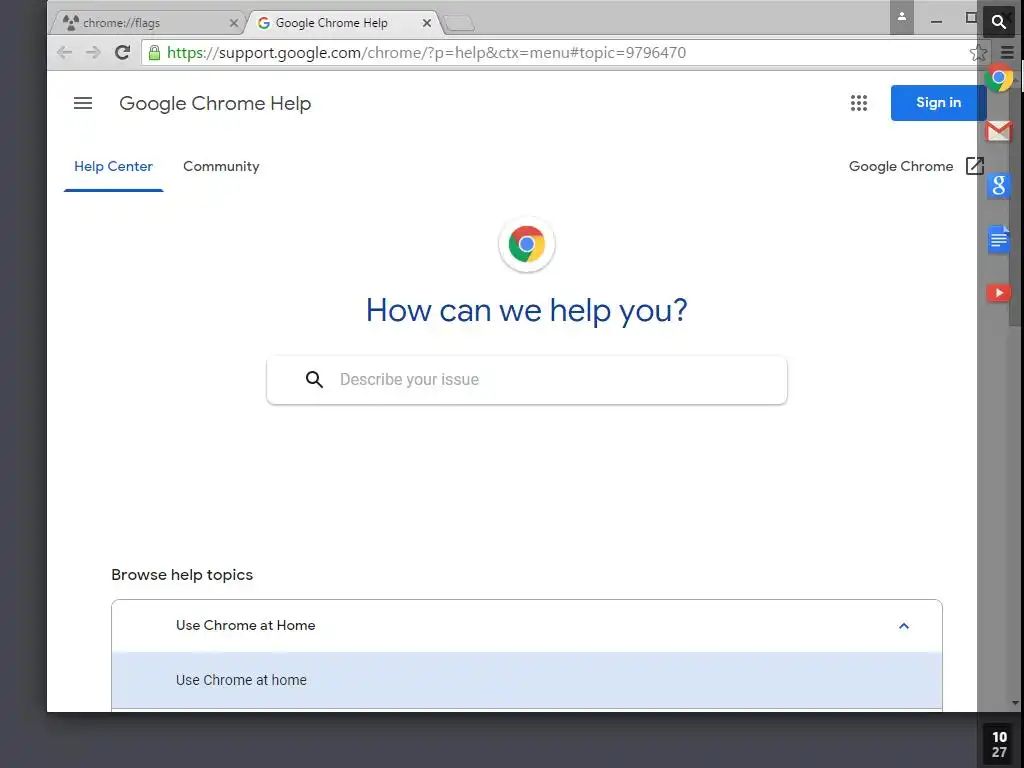This screenshot has height=768, width=1024.
Task: Click the page scrollbar down arrow
Action: point(1015,703)
